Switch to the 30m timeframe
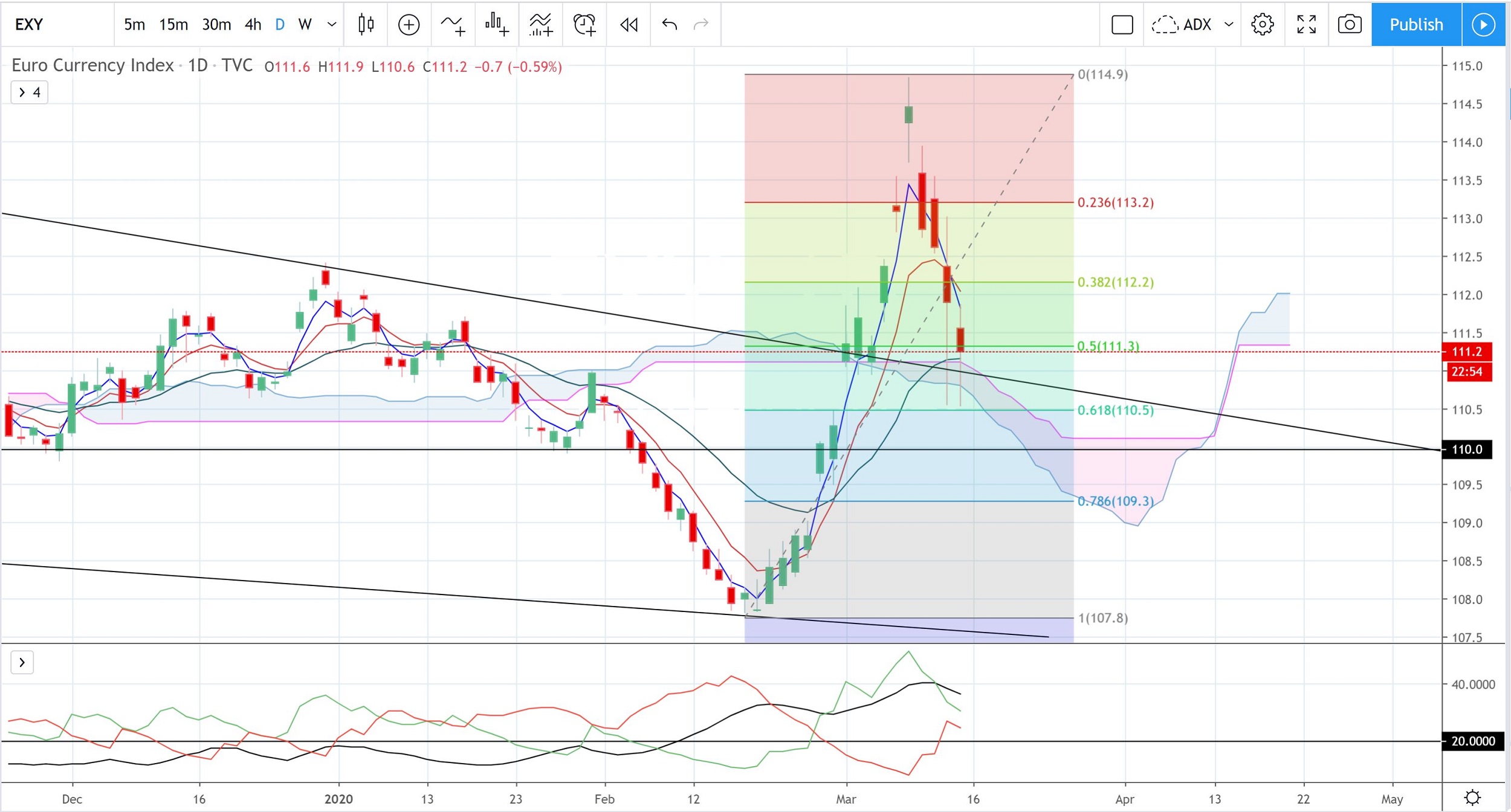The image size is (1511, 812). (216, 24)
